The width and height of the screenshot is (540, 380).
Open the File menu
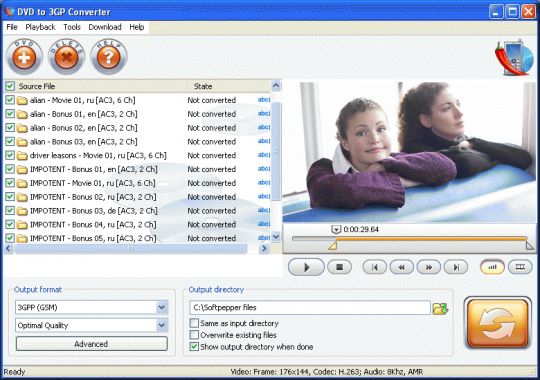[12, 27]
